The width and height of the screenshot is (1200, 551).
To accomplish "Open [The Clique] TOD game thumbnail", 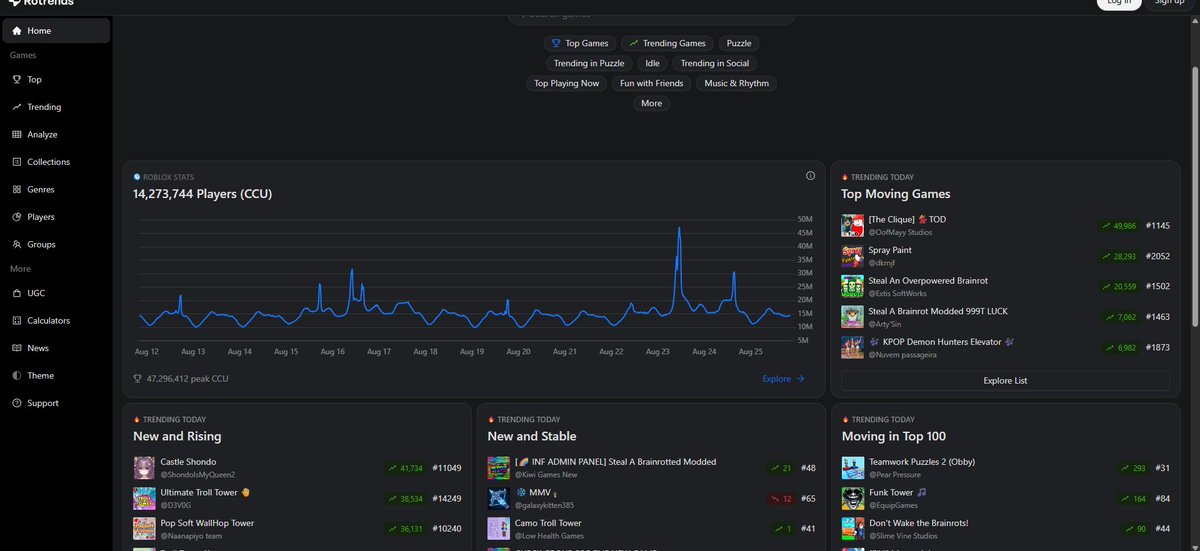I will 852,225.
